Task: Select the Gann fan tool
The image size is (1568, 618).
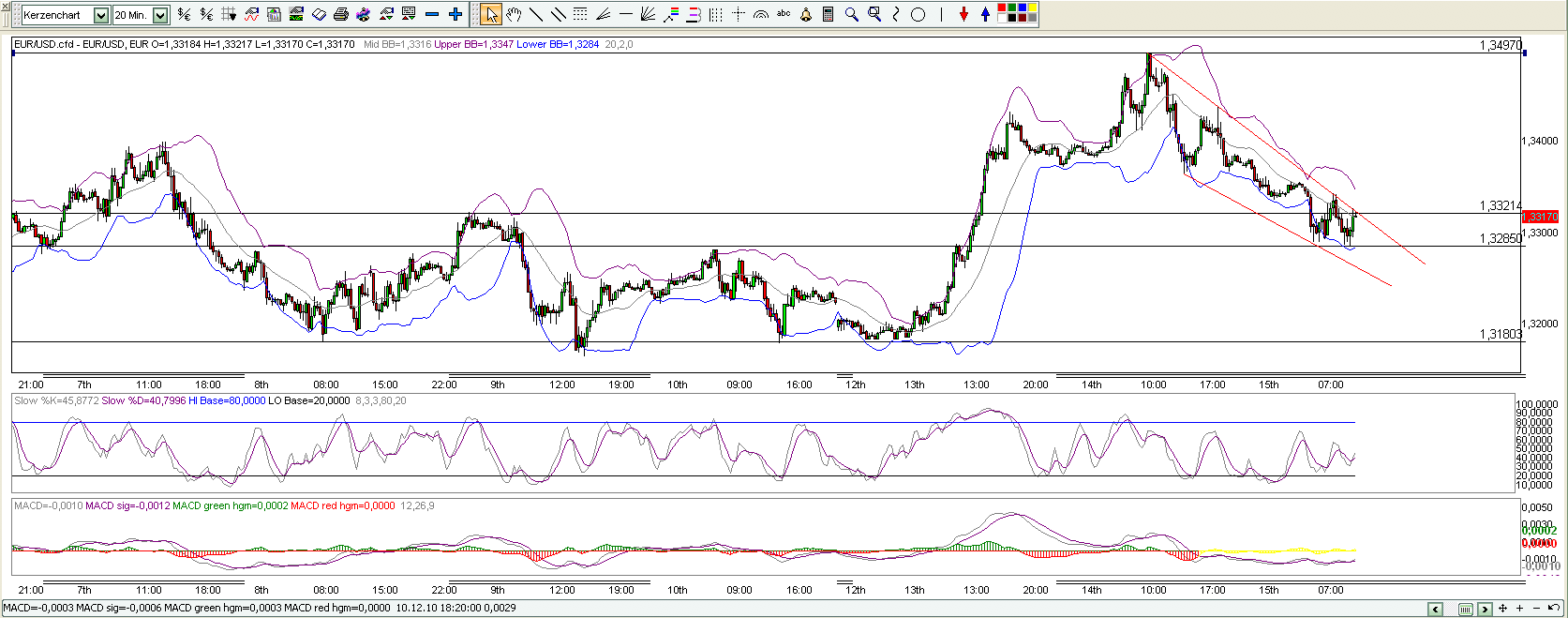Action: coord(648,14)
